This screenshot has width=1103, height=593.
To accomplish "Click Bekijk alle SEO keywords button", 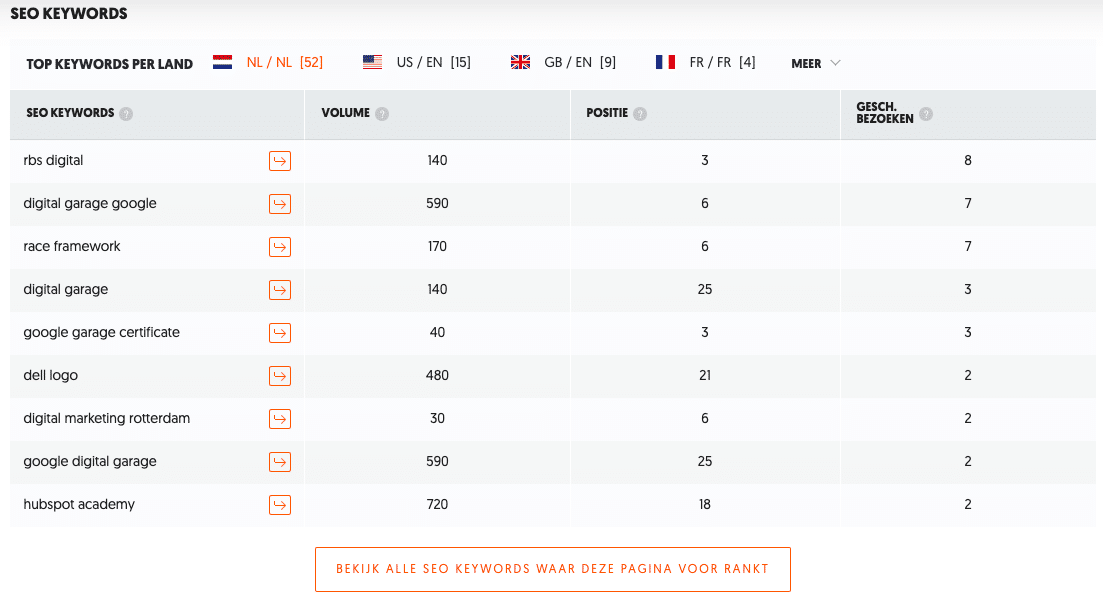I will (x=553, y=569).
